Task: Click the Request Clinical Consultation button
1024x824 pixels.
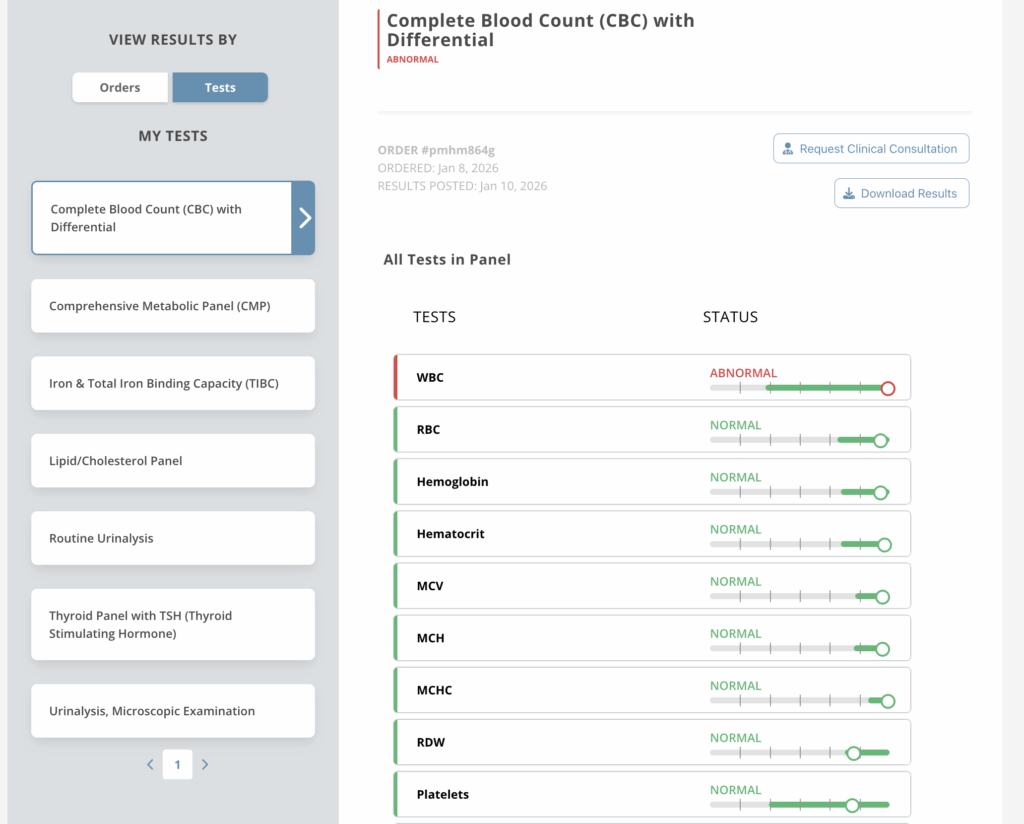Action: 870,148
